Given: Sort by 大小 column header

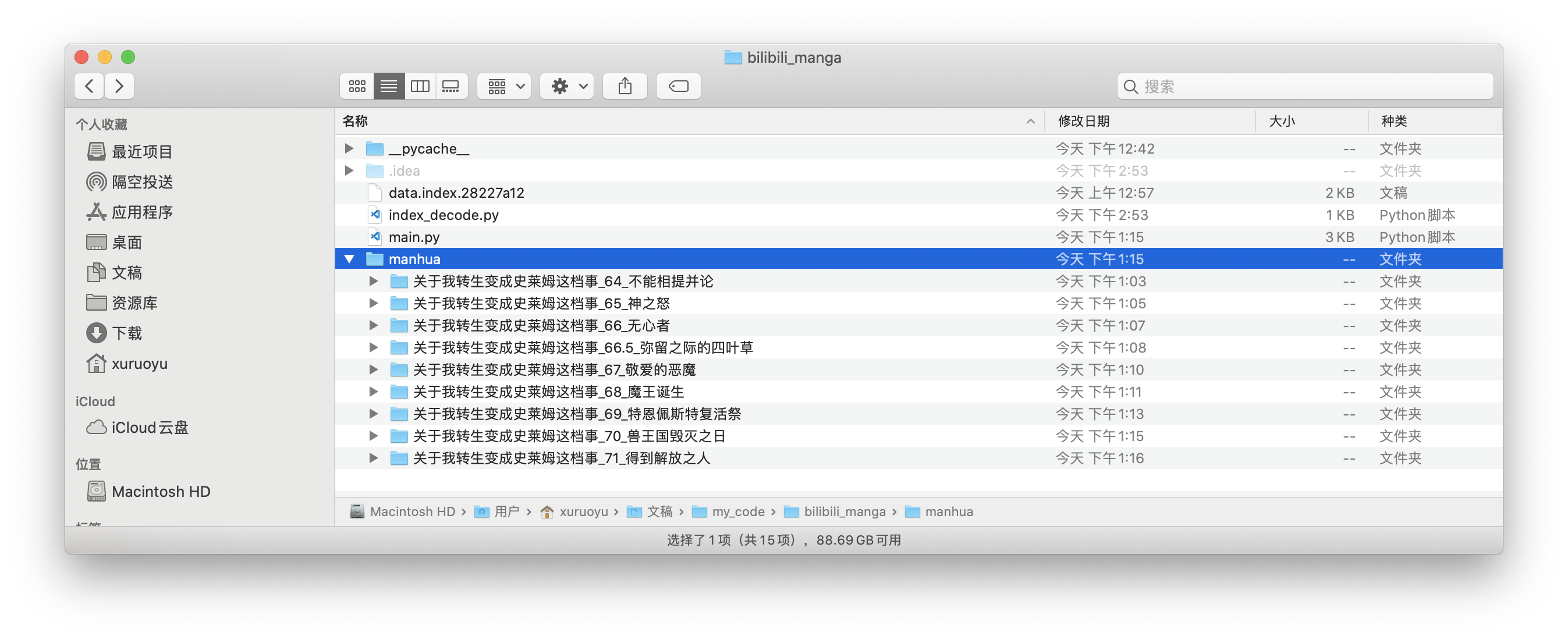Looking at the screenshot, I should [1281, 121].
